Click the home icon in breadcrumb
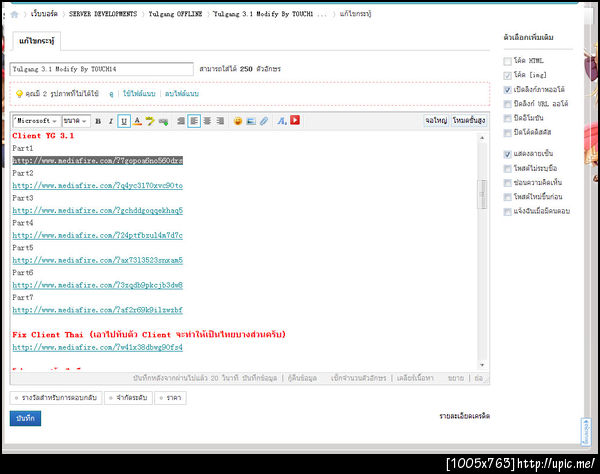This screenshot has width=600, height=474. tap(15, 15)
